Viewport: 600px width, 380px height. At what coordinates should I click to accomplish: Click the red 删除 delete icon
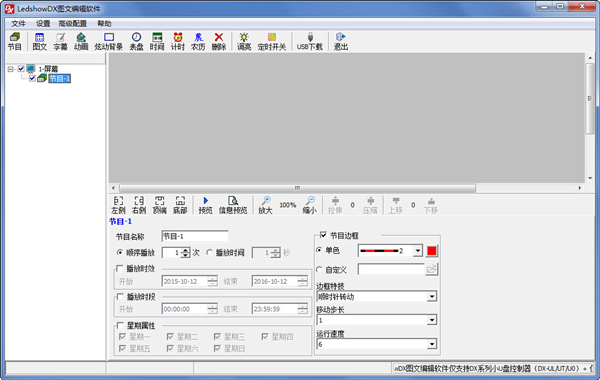click(x=219, y=41)
